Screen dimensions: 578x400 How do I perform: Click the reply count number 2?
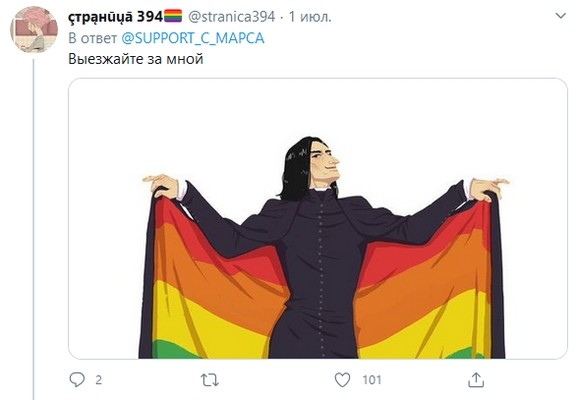tap(98, 380)
